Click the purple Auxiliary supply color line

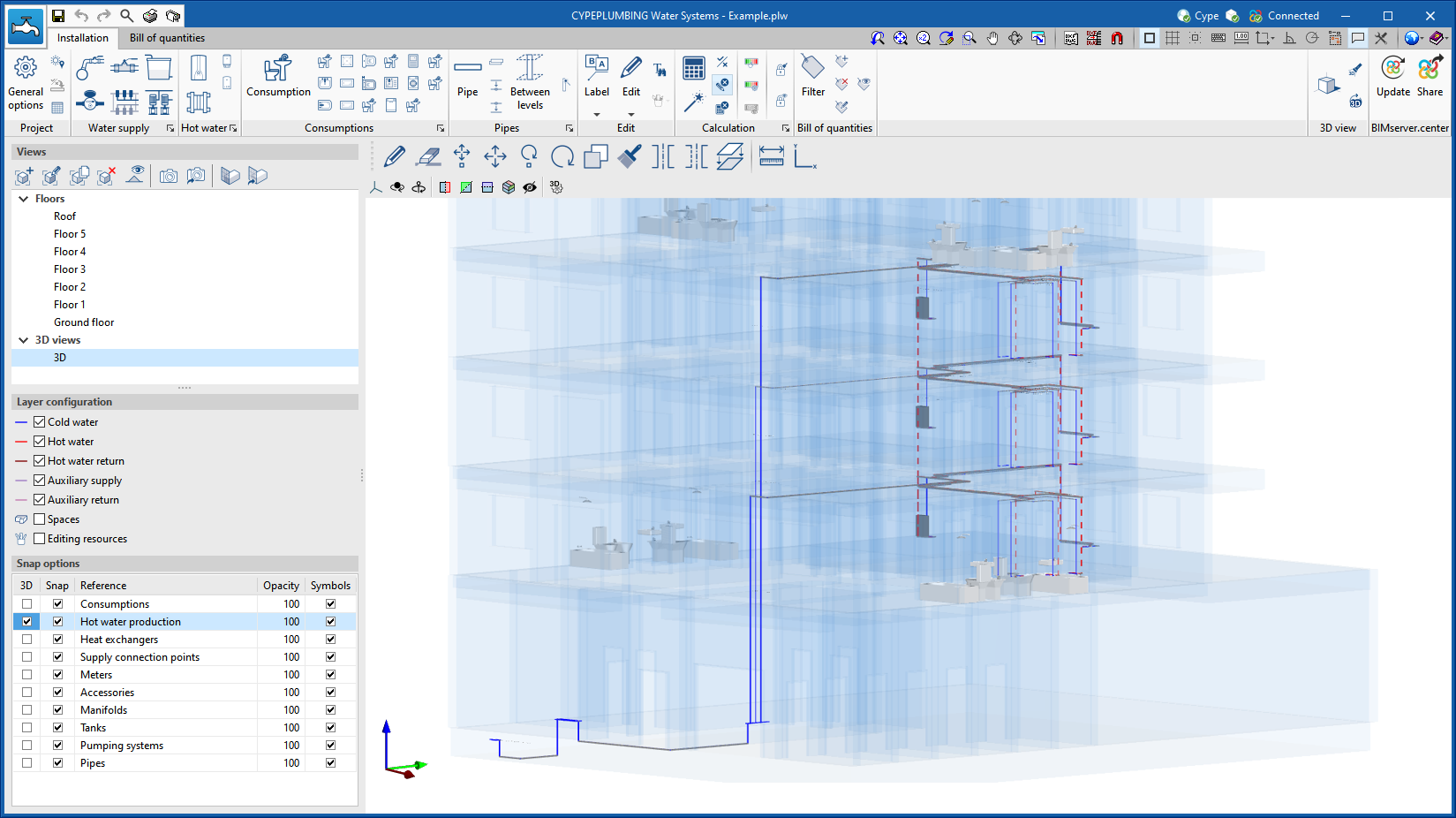pos(22,481)
